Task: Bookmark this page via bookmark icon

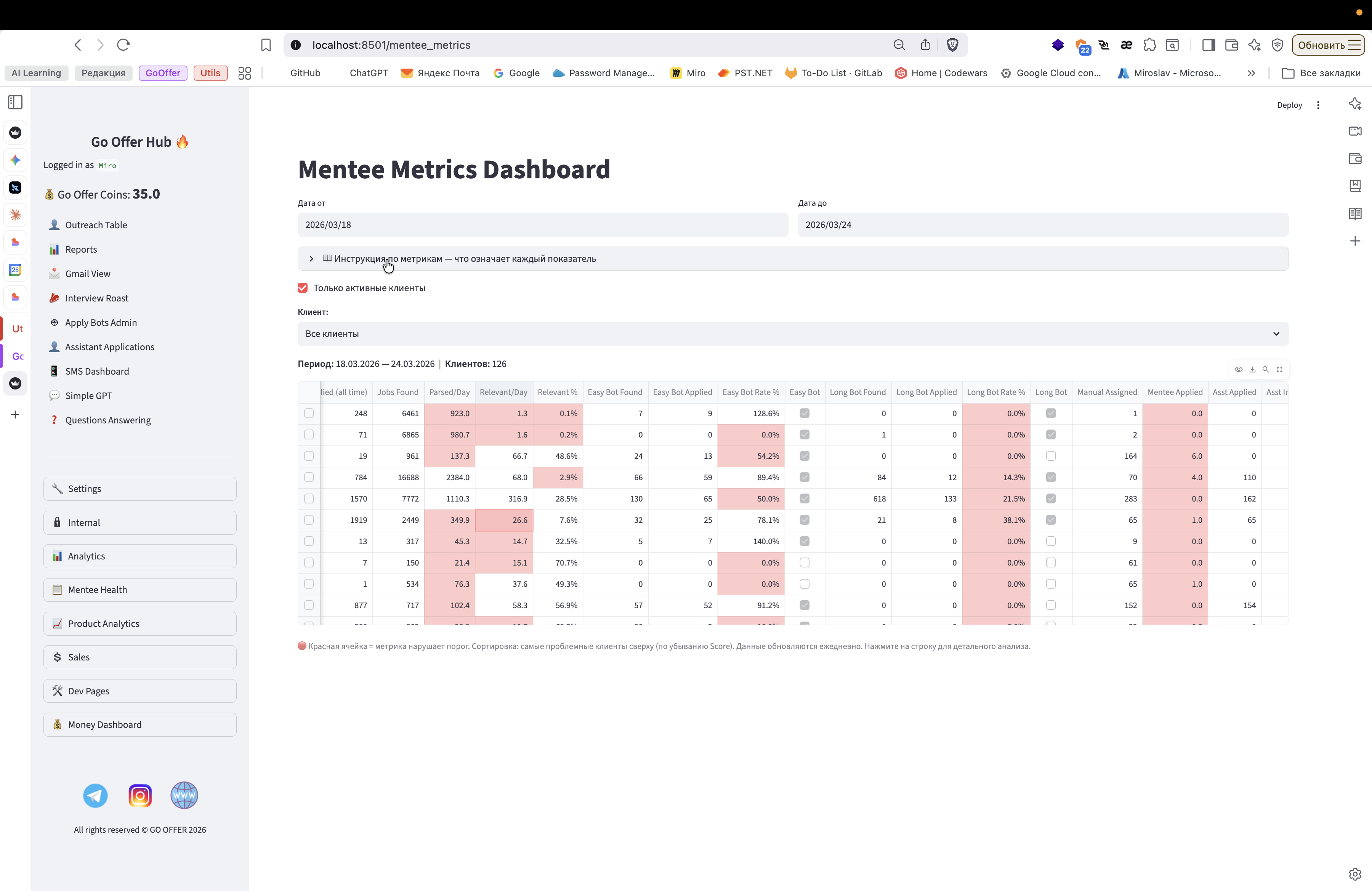Action: (x=266, y=45)
